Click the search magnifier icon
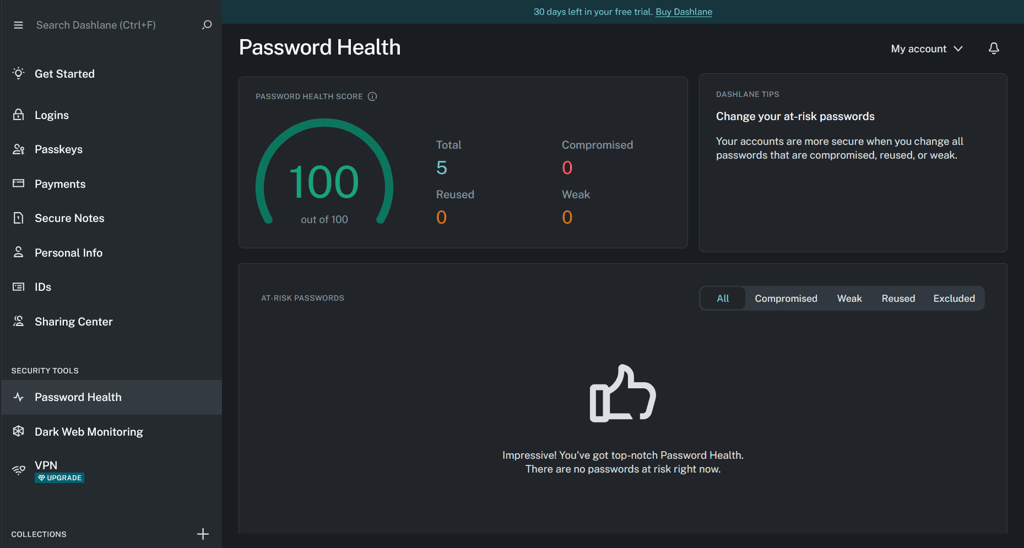 (x=207, y=25)
